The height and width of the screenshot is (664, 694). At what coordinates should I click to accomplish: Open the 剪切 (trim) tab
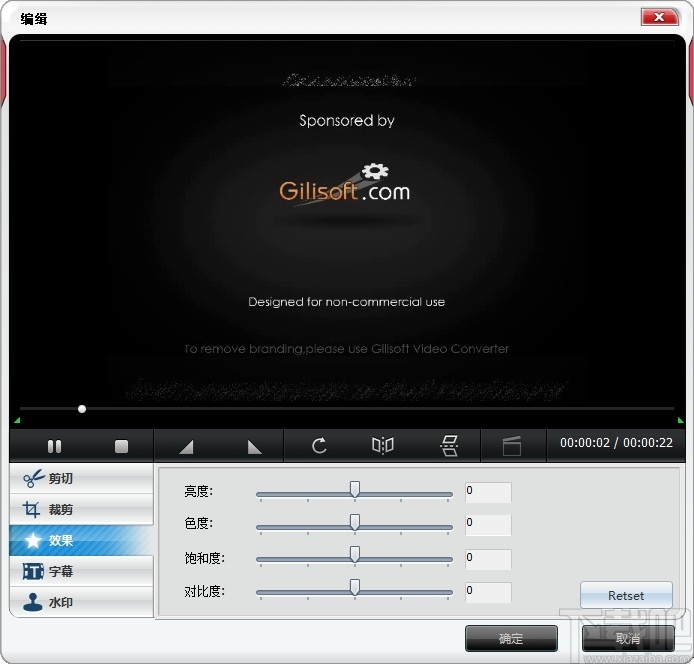(81, 479)
